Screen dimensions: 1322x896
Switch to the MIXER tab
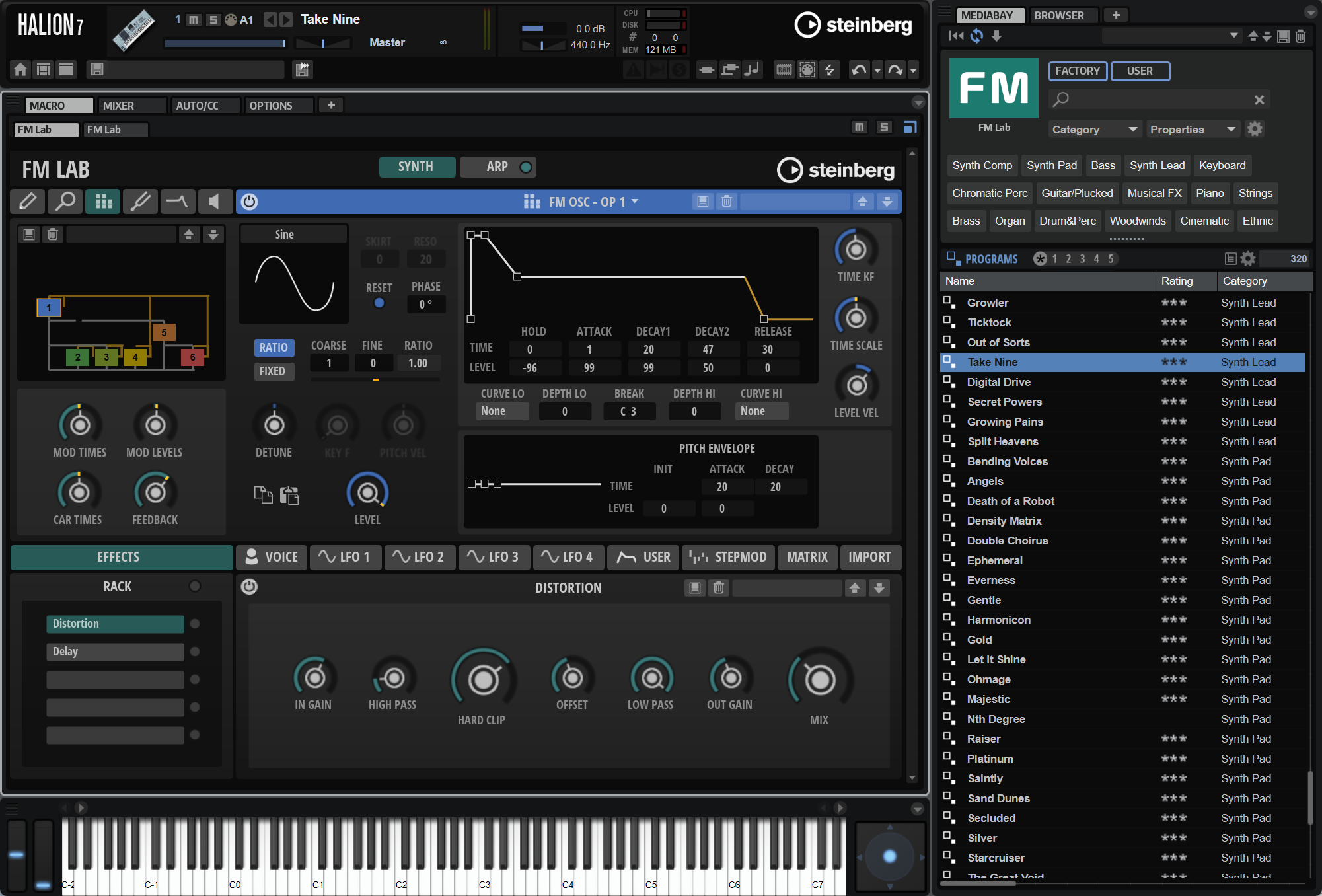point(131,106)
